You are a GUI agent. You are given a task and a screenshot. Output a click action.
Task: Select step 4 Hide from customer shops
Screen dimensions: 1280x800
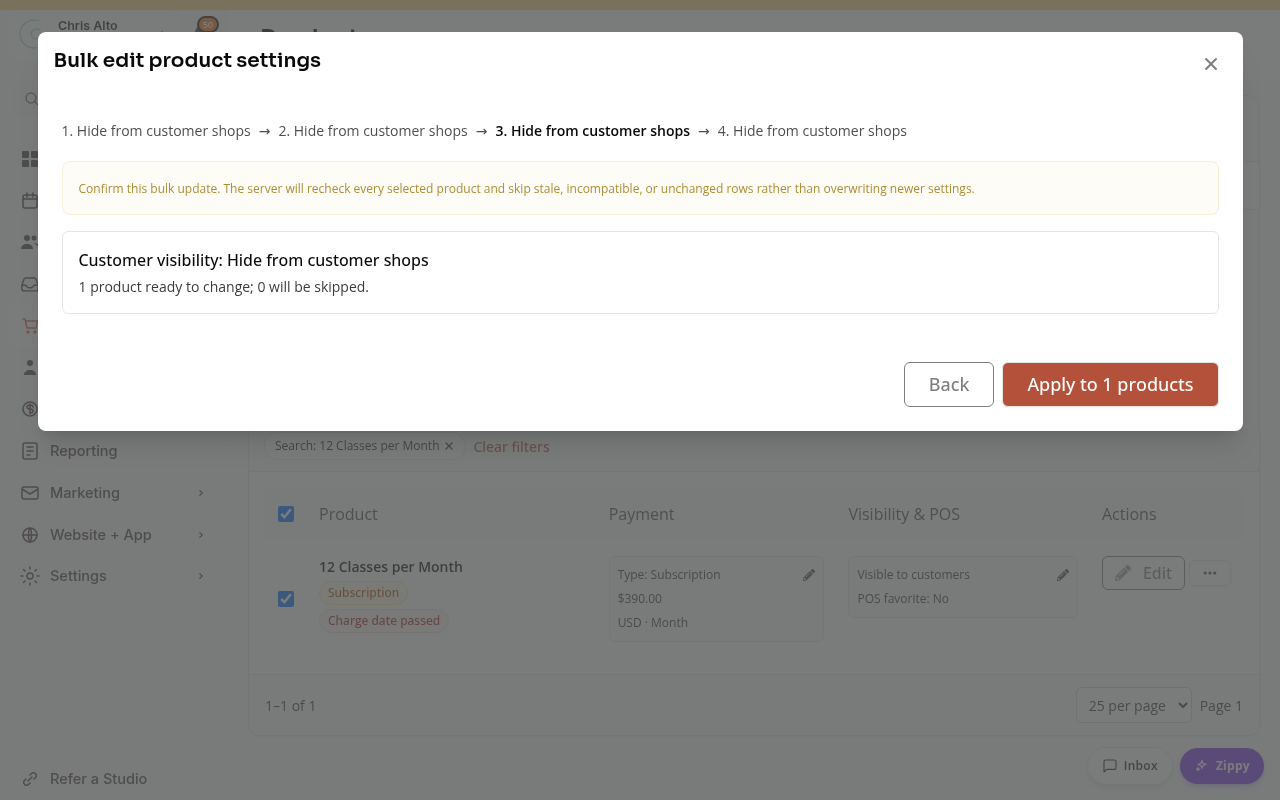[x=812, y=131]
